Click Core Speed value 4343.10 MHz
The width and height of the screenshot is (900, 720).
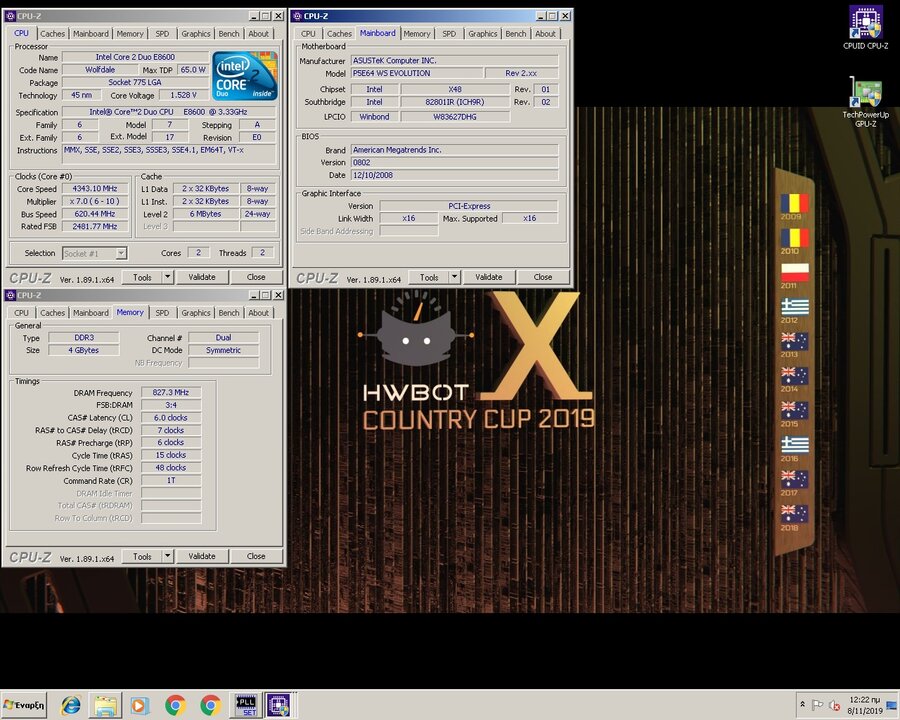[95, 188]
